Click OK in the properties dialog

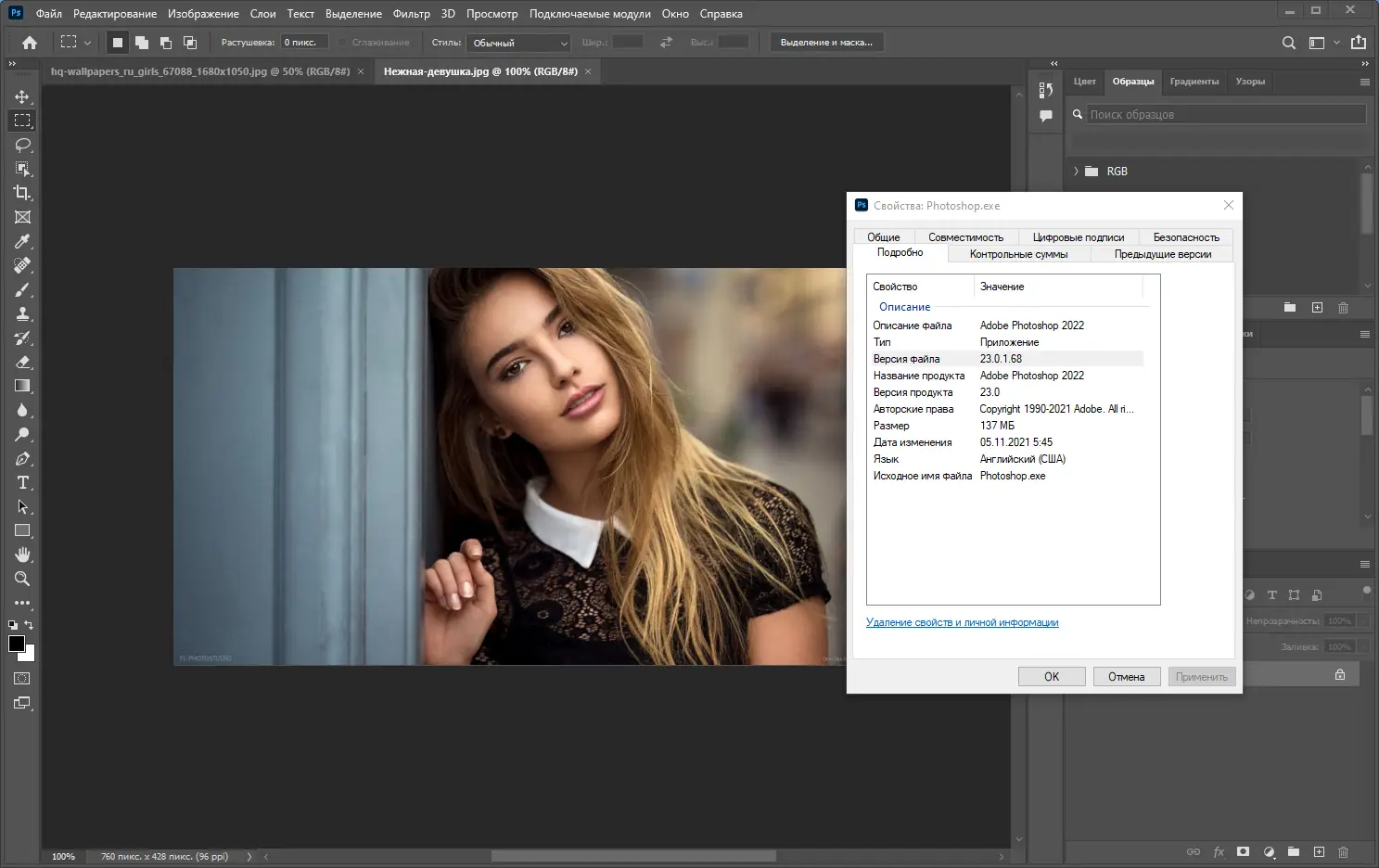(1051, 677)
